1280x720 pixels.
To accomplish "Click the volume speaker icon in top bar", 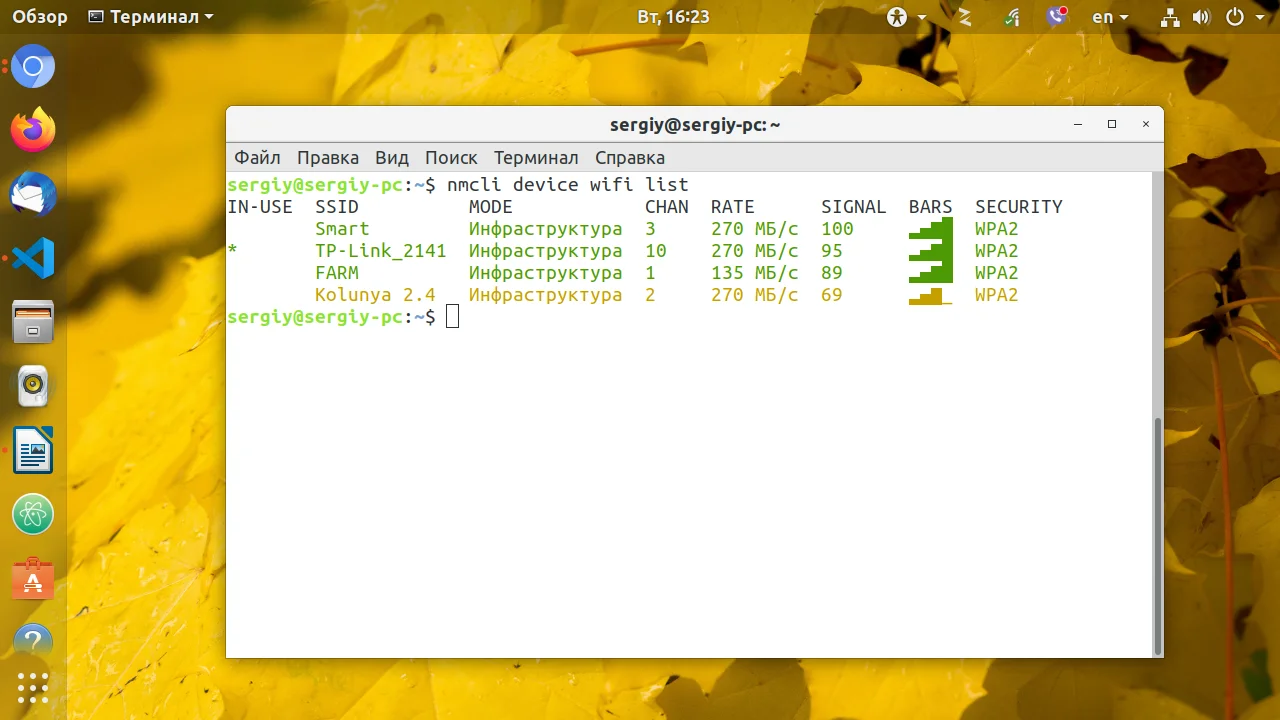I will click(1202, 17).
